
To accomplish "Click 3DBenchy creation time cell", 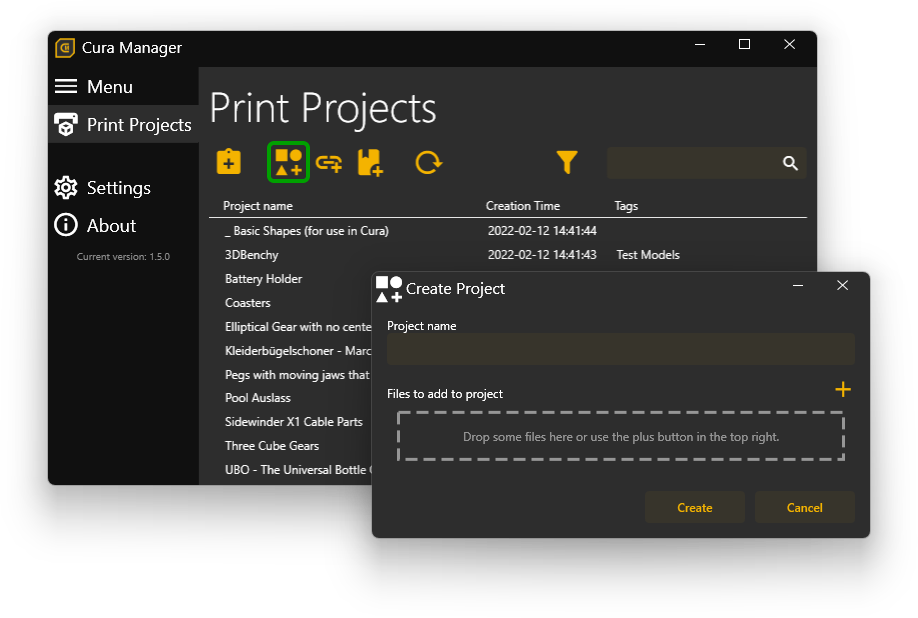I will [x=542, y=255].
